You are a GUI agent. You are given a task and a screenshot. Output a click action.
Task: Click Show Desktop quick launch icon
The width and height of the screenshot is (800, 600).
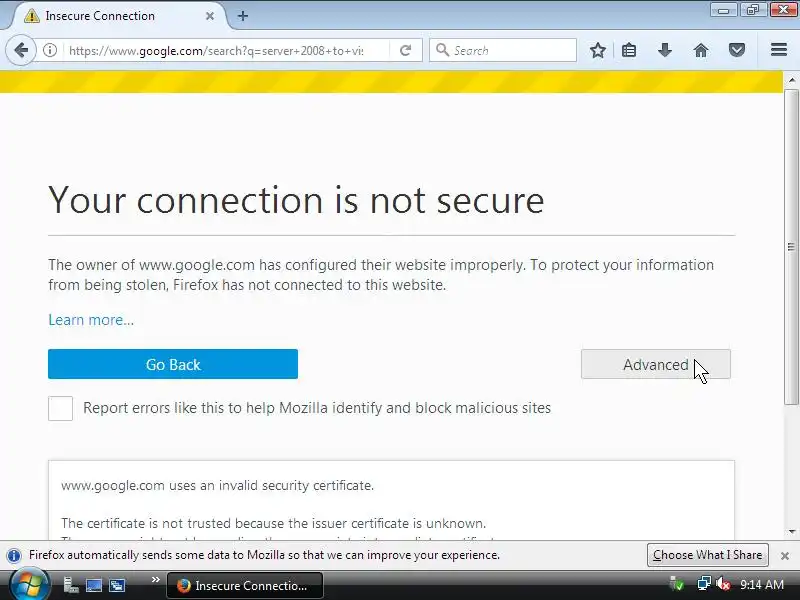click(94, 585)
